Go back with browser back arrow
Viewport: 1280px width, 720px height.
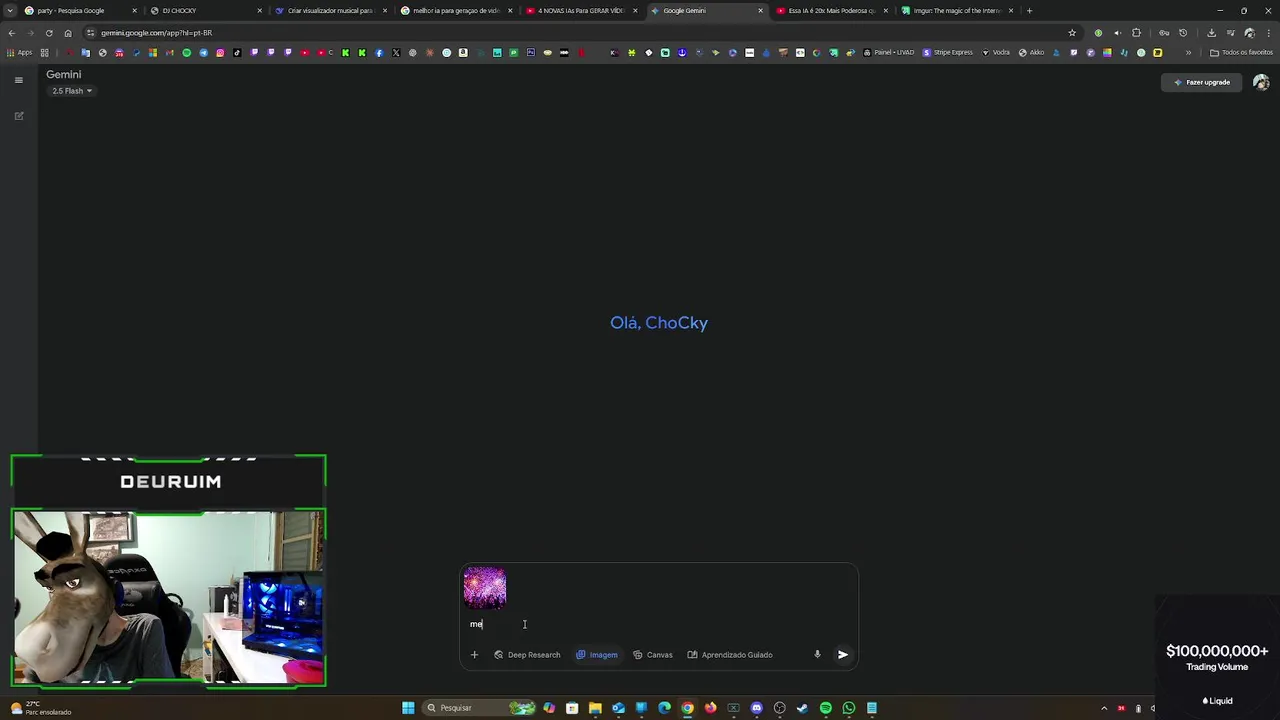(x=11, y=33)
